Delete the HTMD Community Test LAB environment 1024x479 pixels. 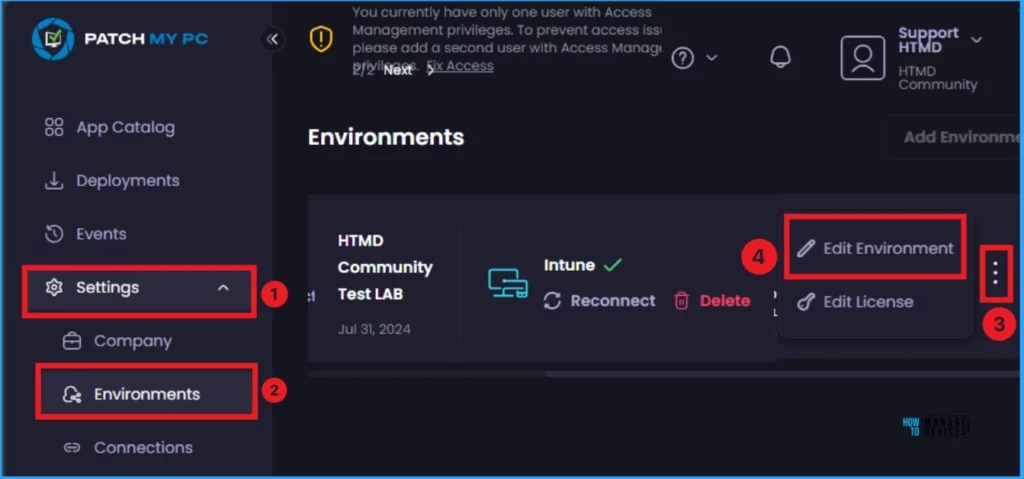pos(712,301)
